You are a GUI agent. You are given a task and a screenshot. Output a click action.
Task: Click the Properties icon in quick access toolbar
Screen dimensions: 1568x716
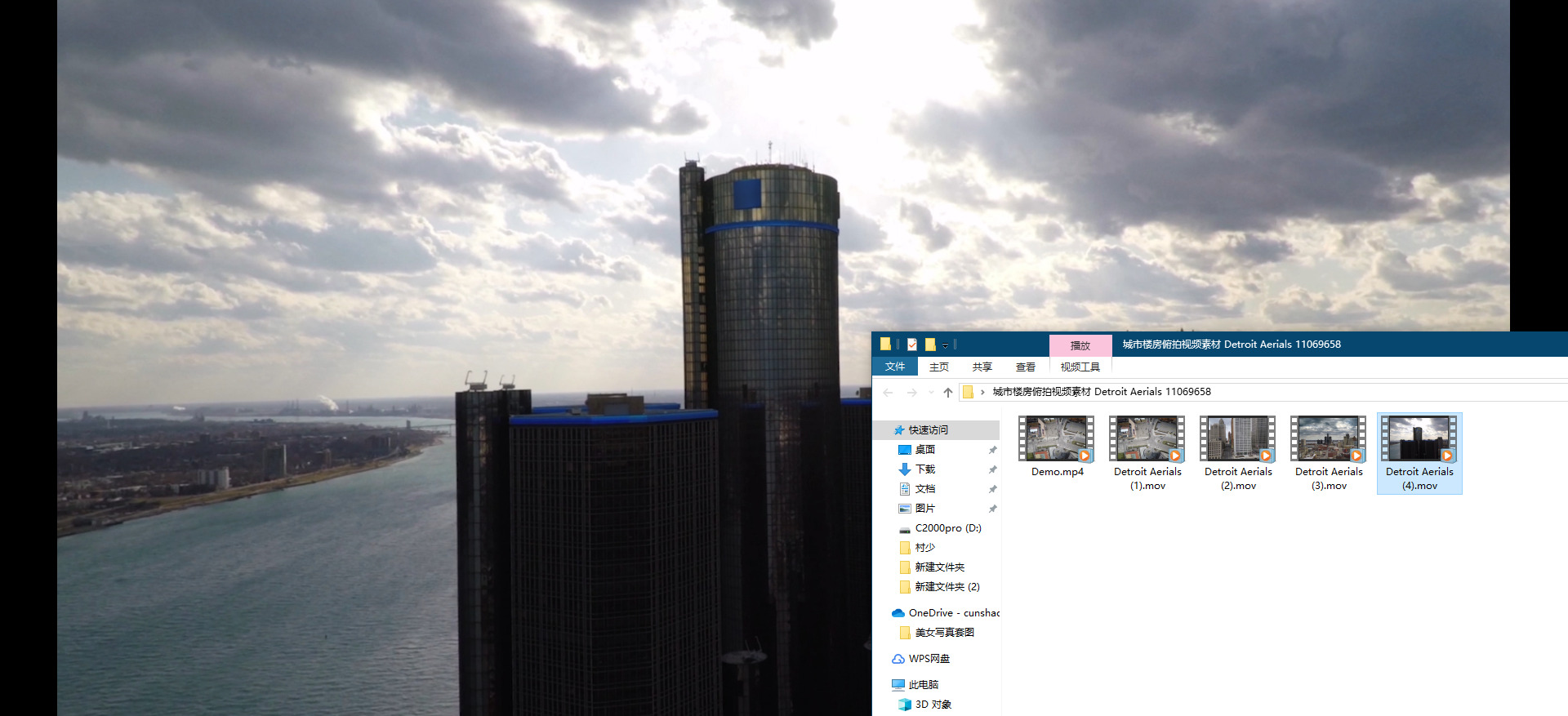click(x=912, y=345)
